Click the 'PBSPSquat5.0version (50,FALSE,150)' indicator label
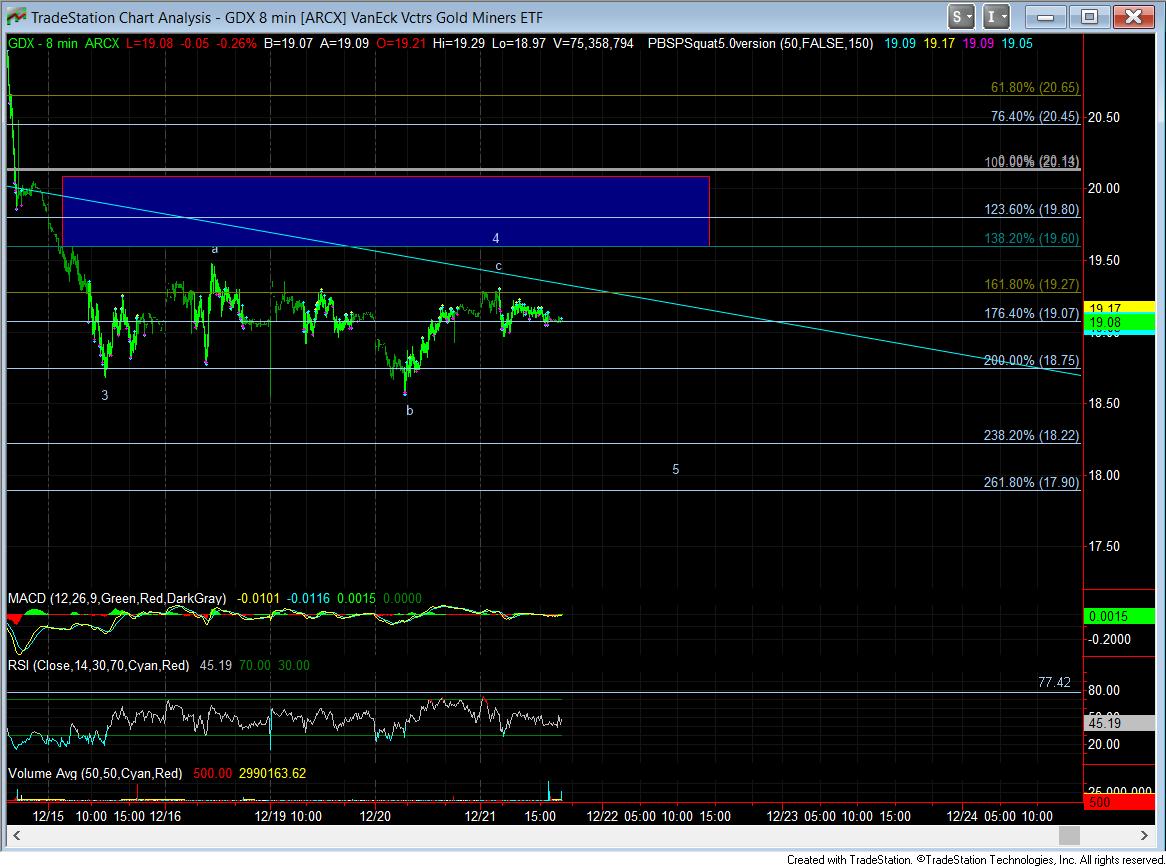This screenshot has height=866, width=1166. pos(760,44)
